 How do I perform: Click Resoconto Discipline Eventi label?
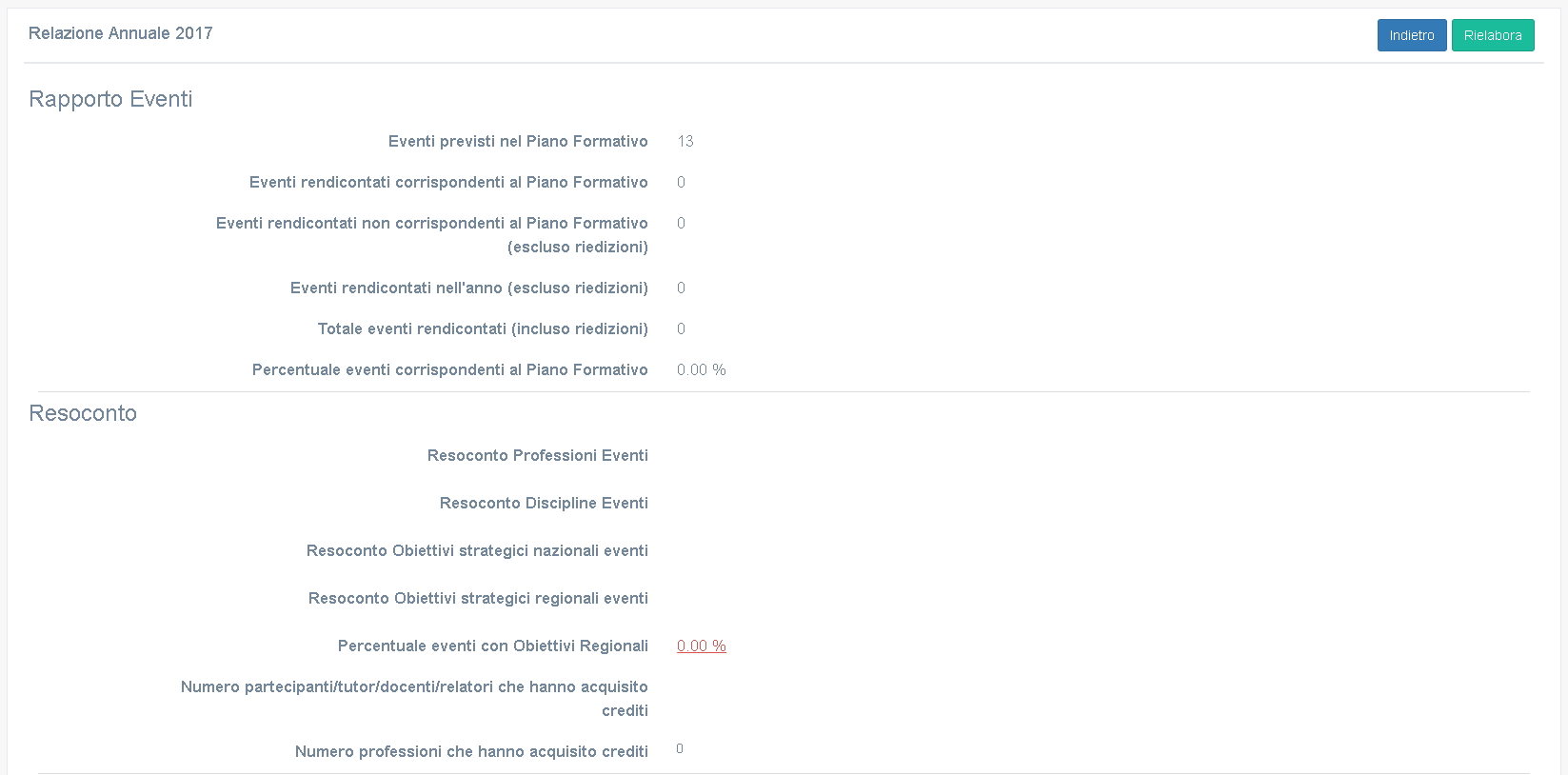tap(544, 503)
